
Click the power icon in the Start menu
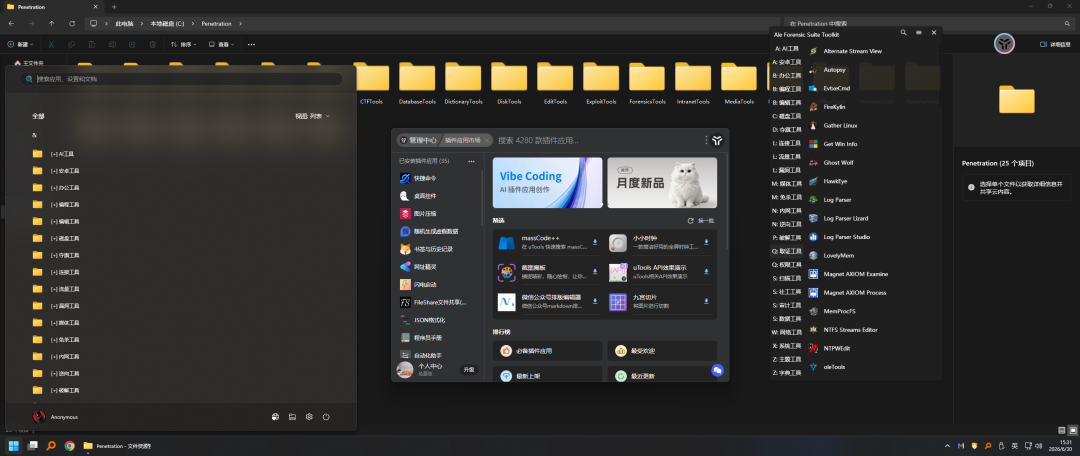[x=326, y=417]
